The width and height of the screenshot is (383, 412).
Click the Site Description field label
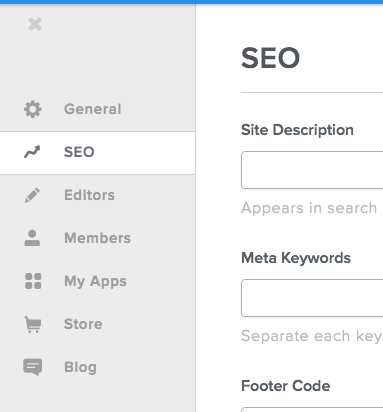click(x=297, y=130)
